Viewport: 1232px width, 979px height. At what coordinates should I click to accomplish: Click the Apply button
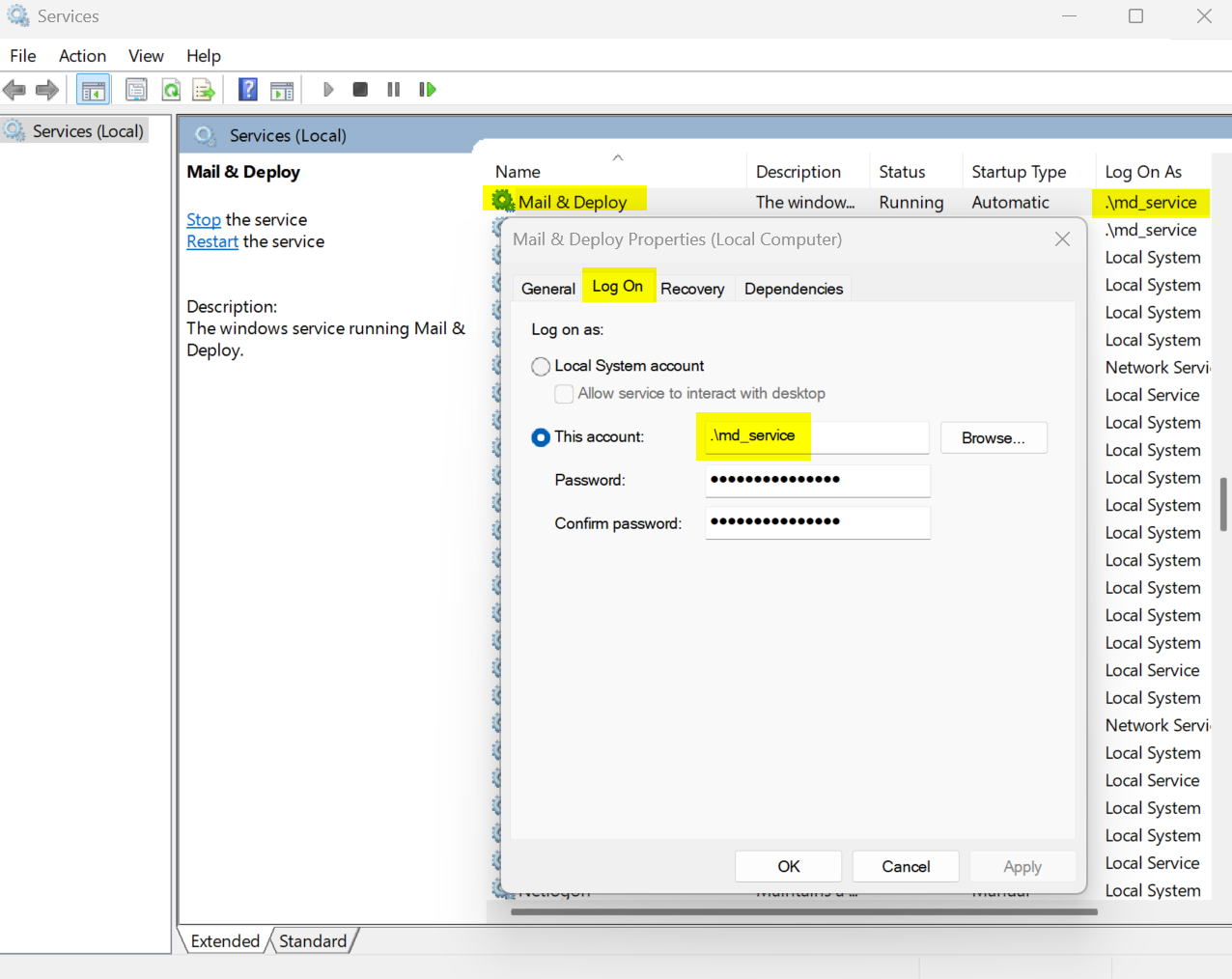click(1022, 866)
